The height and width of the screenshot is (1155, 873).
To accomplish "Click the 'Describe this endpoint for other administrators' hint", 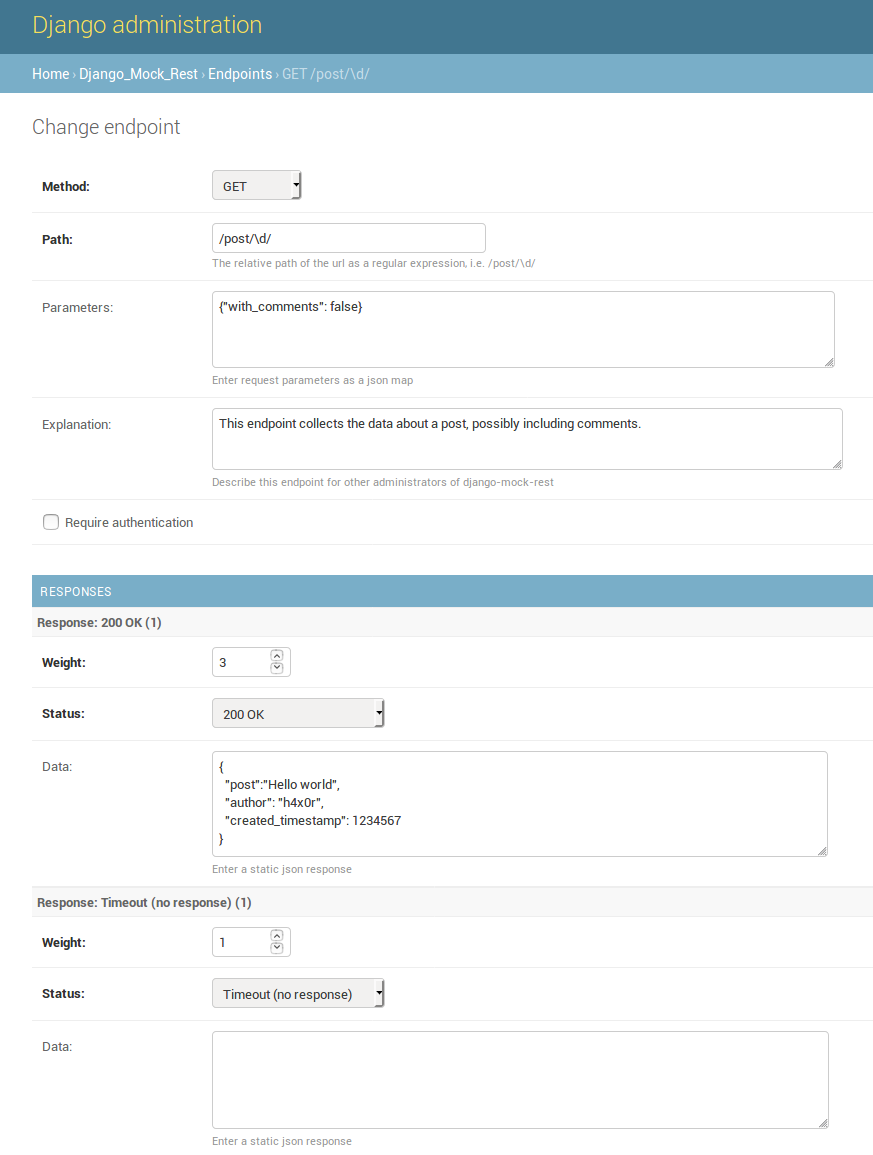I will pos(383,482).
